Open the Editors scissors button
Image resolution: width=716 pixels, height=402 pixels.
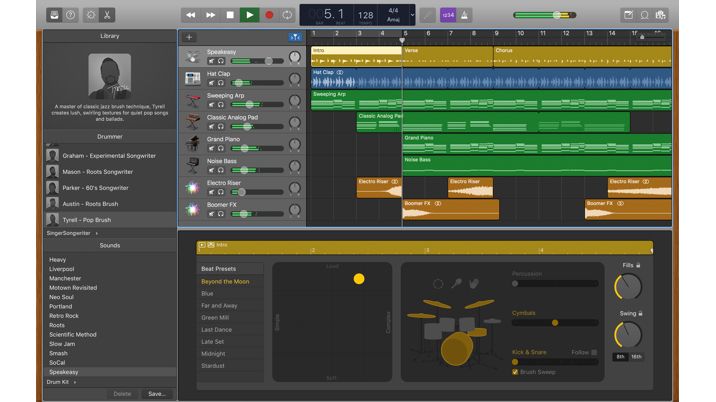tap(107, 15)
